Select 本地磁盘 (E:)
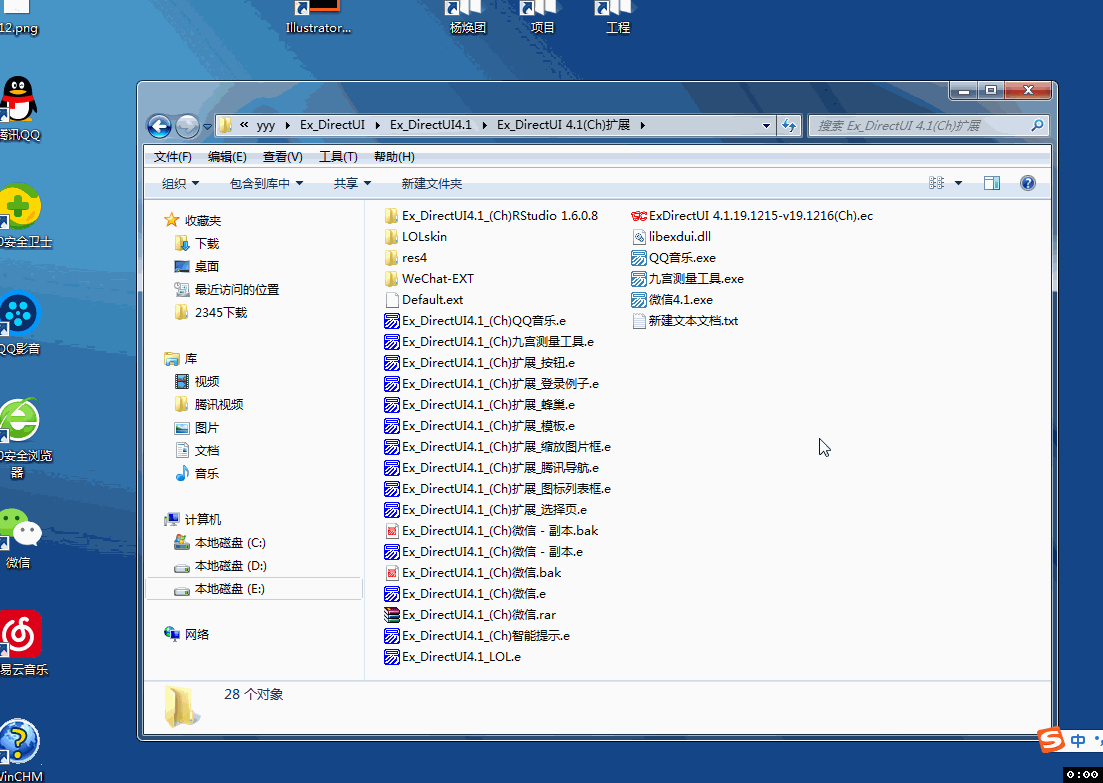1103x783 pixels. point(254,589)
